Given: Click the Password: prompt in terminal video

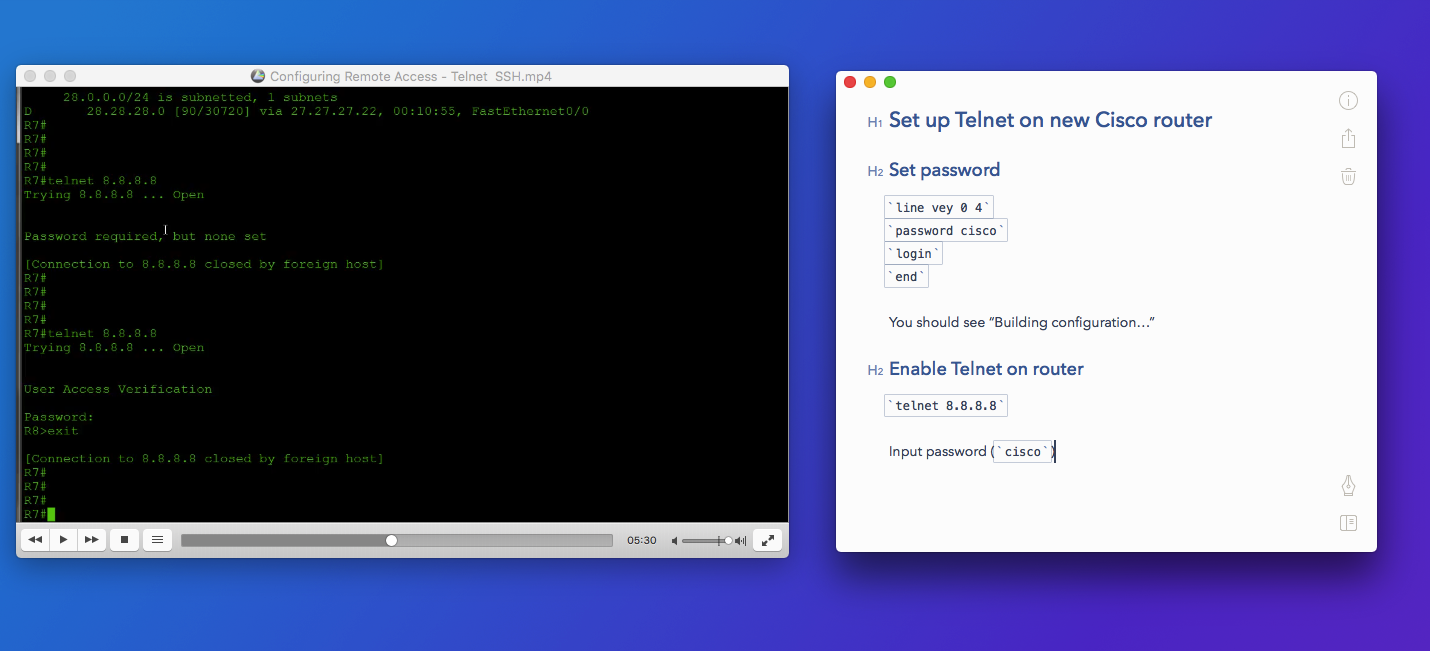Looking at the screenshot, I should (59, 417).
